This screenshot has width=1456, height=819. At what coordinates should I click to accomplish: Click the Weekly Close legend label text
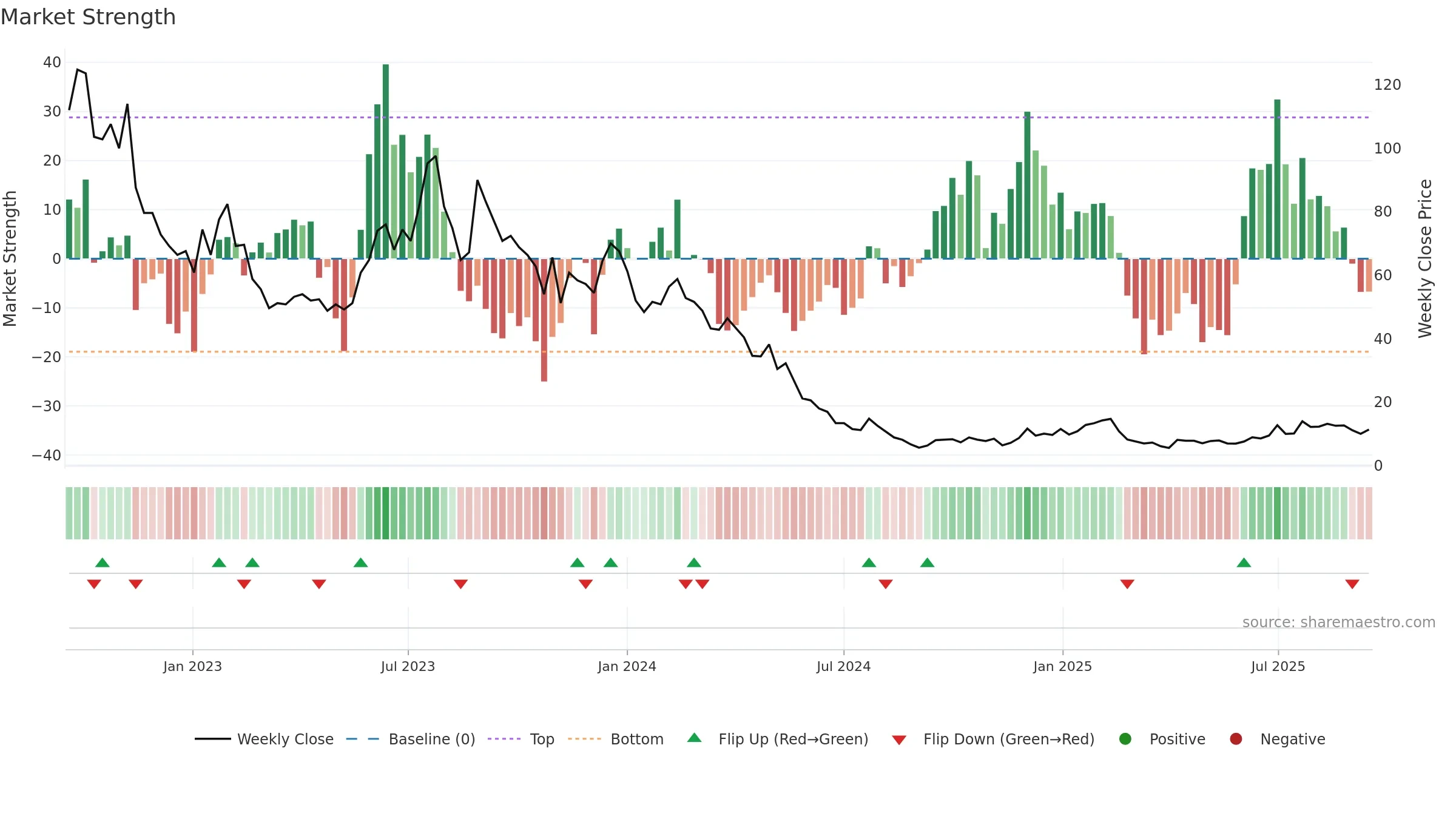tap(285, 739)
